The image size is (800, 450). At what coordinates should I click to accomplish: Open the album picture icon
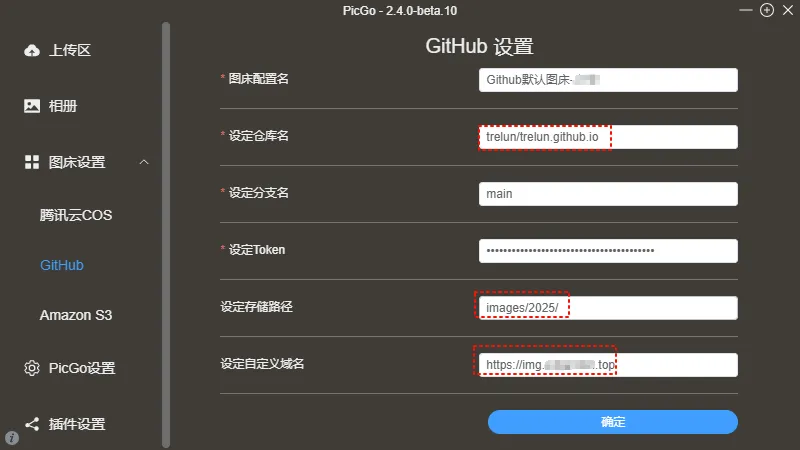click(32, 106)
